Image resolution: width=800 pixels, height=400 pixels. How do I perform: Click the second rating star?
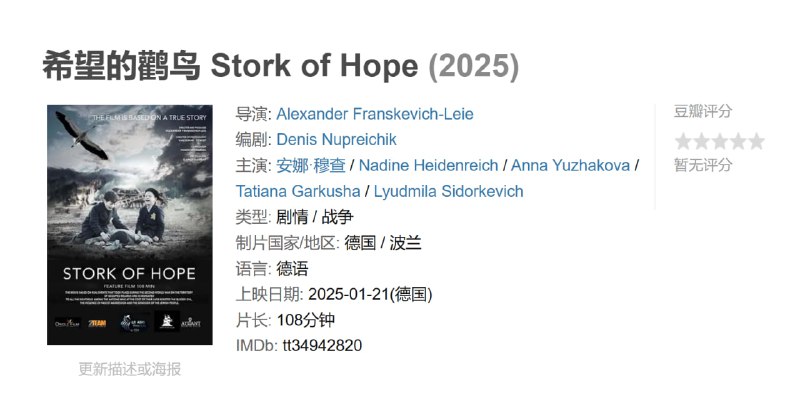[x=701, y=141]
